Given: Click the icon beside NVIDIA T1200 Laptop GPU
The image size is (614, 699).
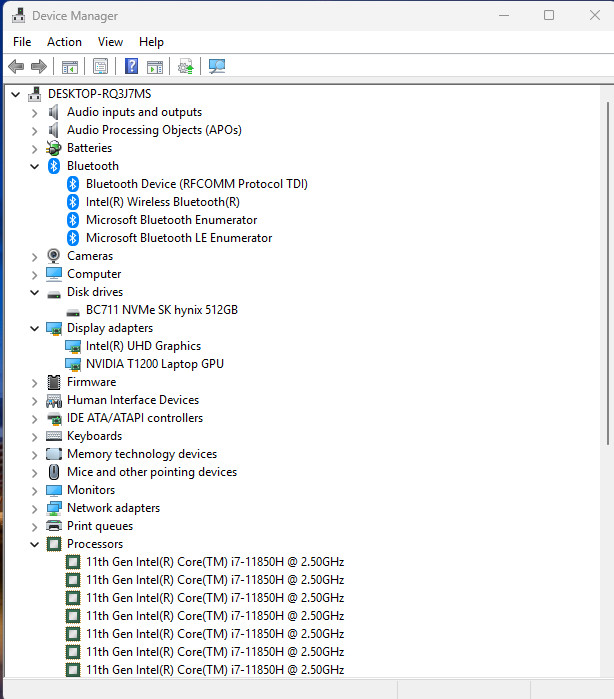Looking at the screenshot, I should tap(73, 364).
